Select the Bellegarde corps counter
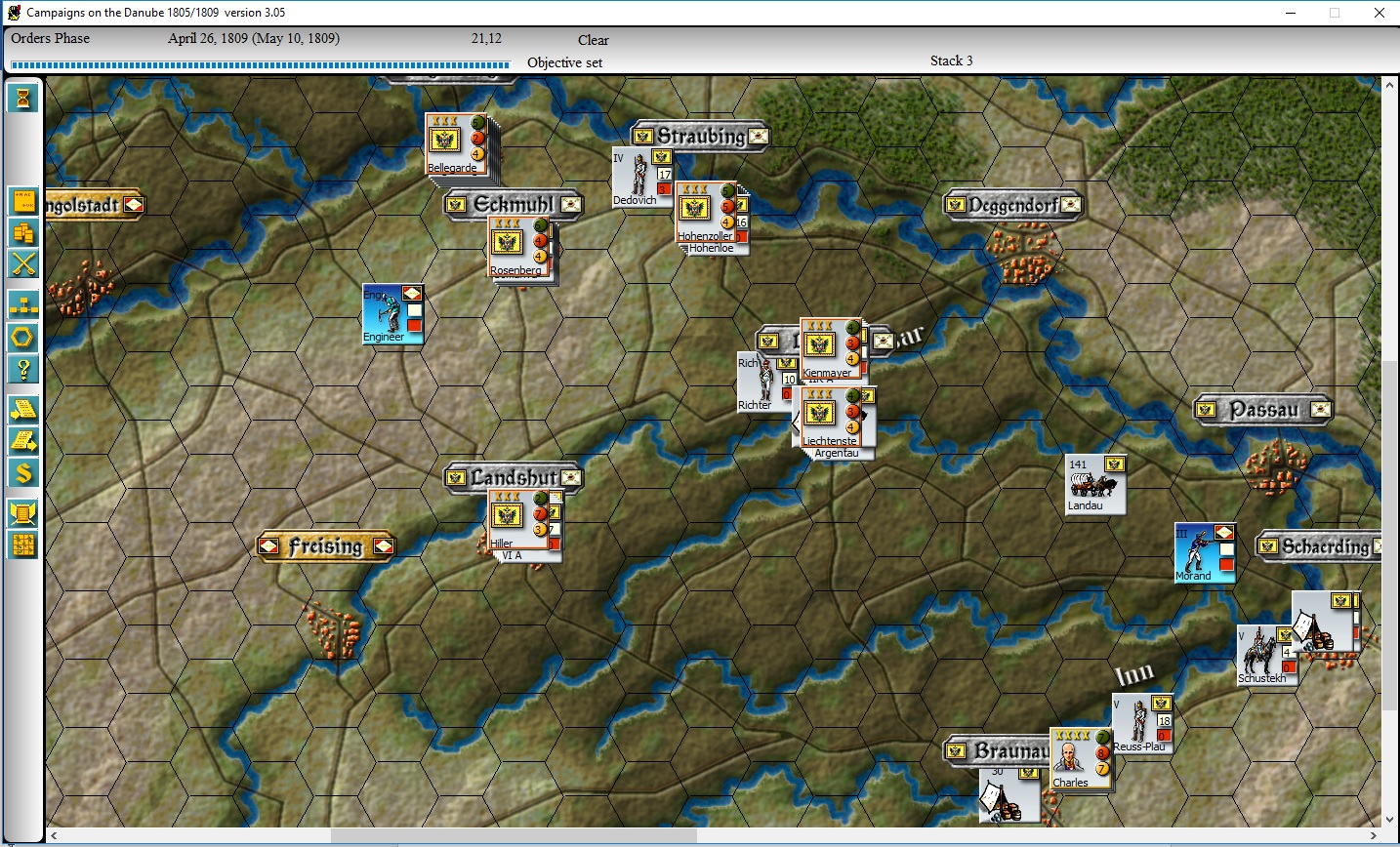This screenshot has width=1400, height=847. (x=456, y=144)
